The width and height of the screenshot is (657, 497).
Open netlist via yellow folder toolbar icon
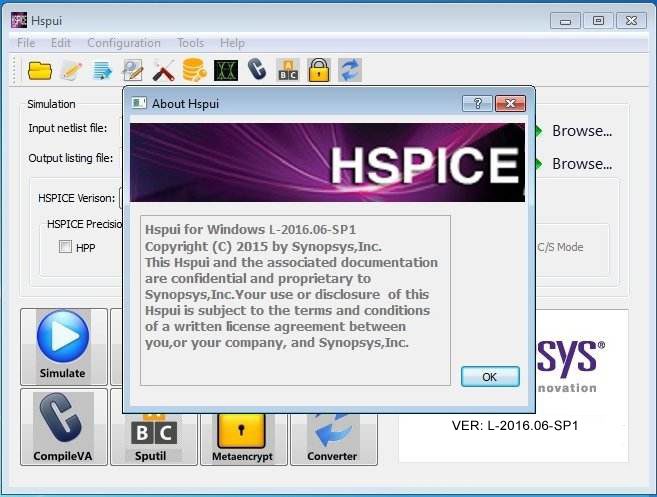pyautogui.click(x=40, y=70)
